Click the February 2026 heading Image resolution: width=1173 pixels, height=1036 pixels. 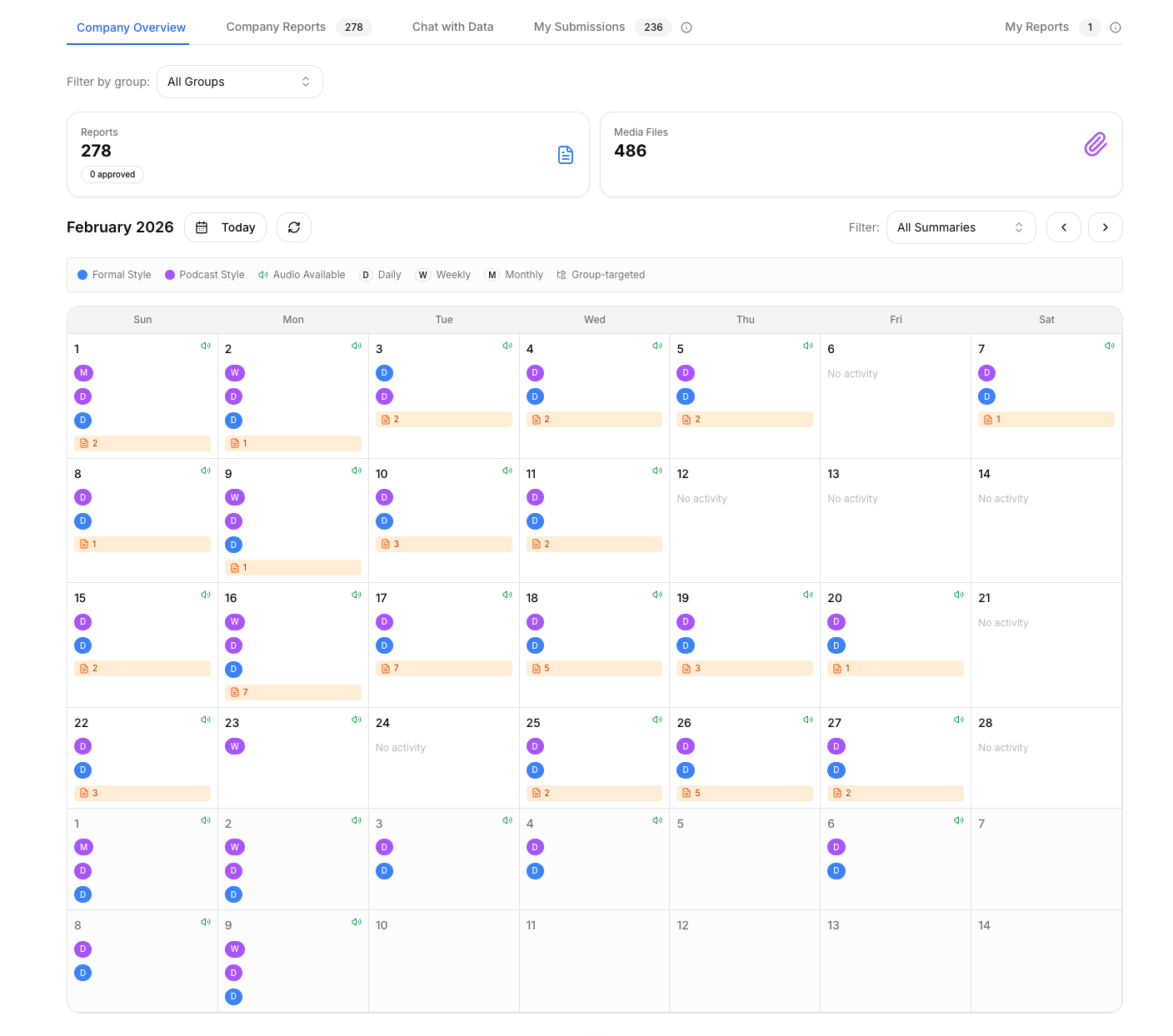[120, 227]
